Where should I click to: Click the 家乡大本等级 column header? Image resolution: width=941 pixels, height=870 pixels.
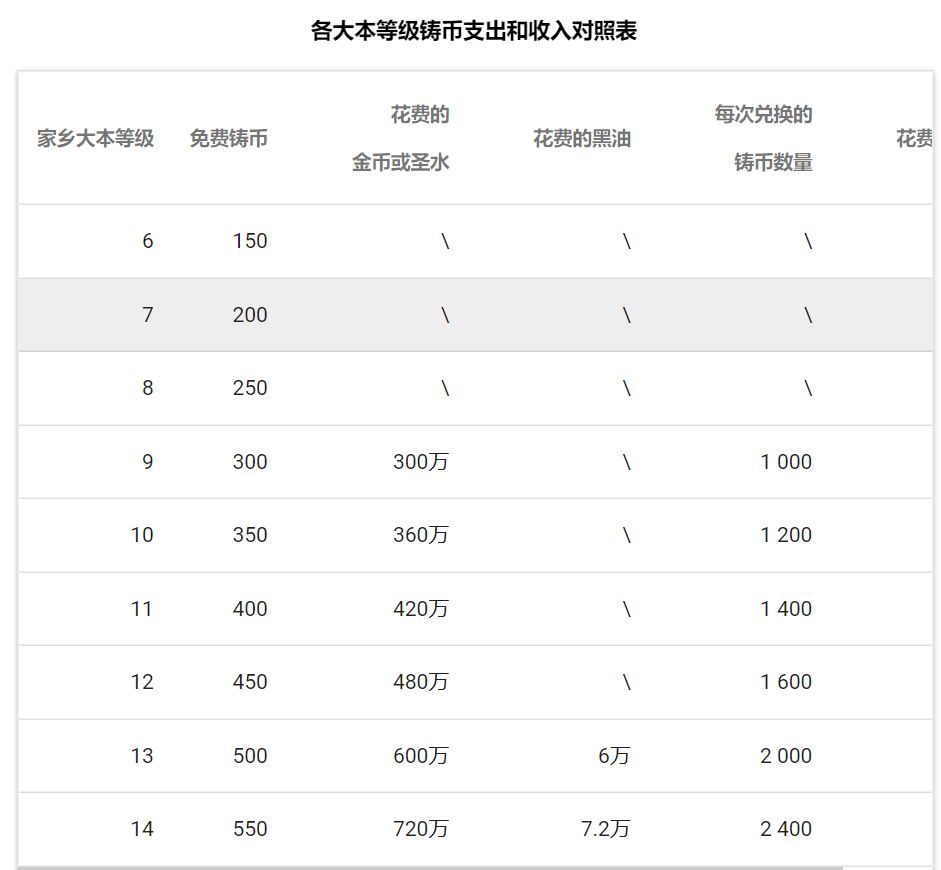coord(96,138)
